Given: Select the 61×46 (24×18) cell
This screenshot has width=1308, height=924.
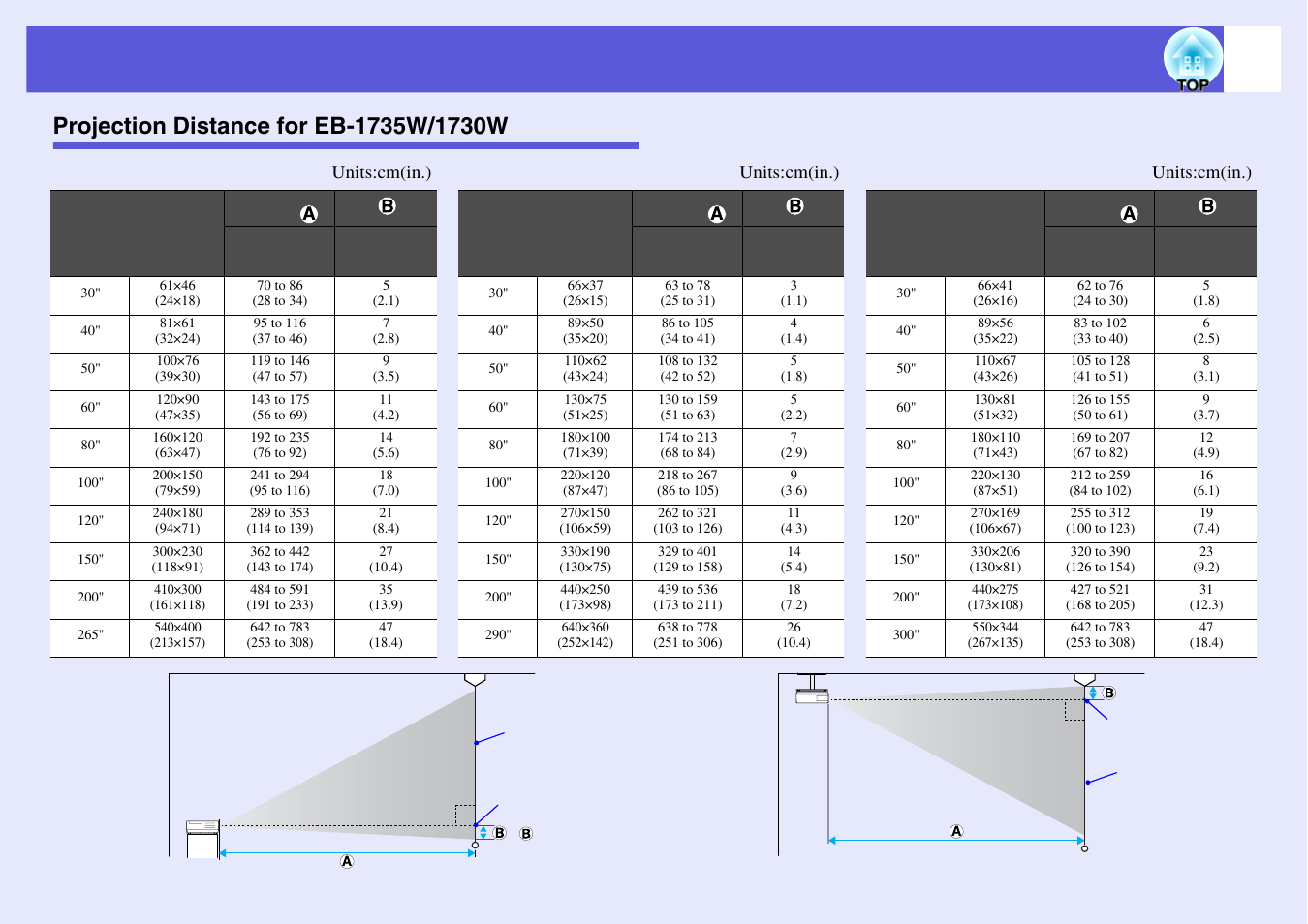Looking at the screenshot, I should click(177, 293).
